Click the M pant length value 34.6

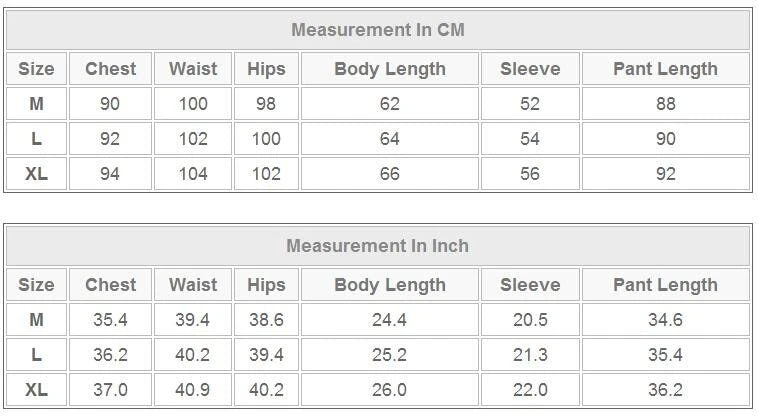pos(665,320)
